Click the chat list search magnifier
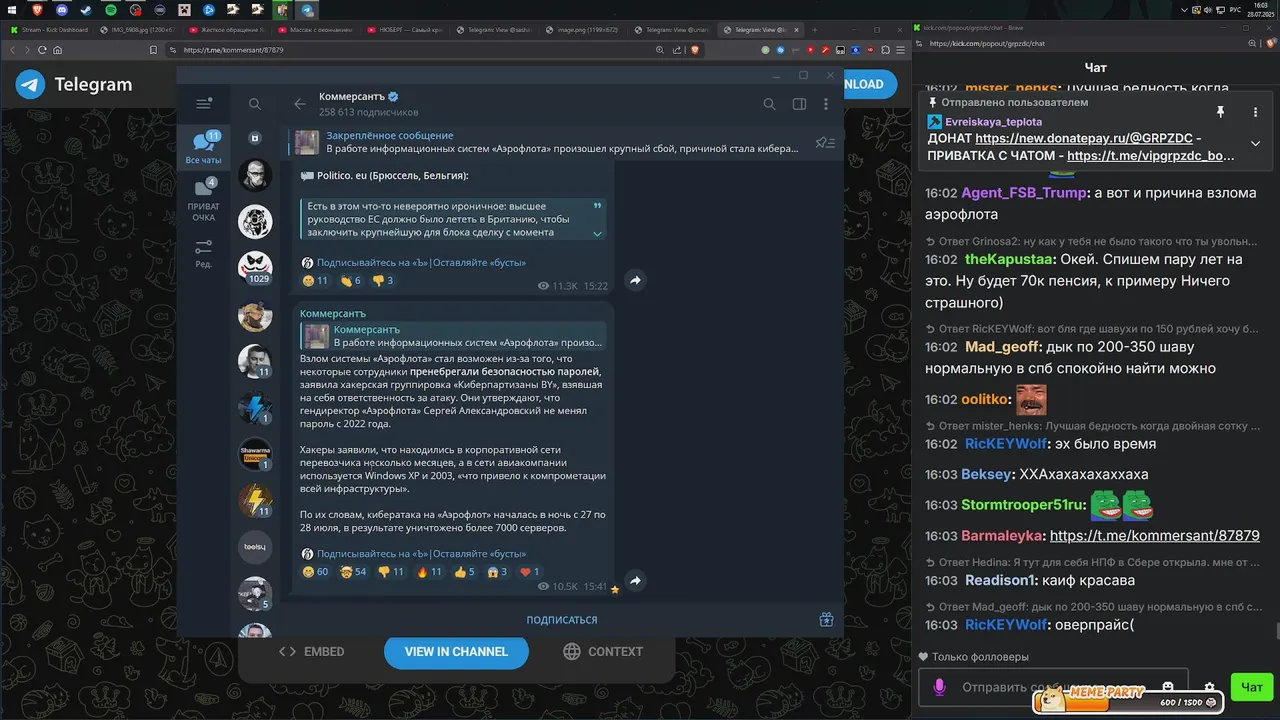The image size is (1280, 720). point(255,104)
